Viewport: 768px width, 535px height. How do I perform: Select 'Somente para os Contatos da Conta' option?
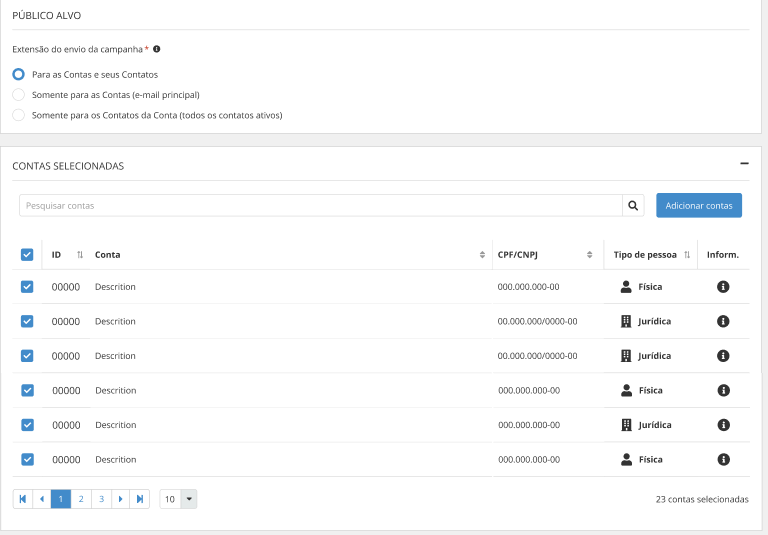pos(18,115)
